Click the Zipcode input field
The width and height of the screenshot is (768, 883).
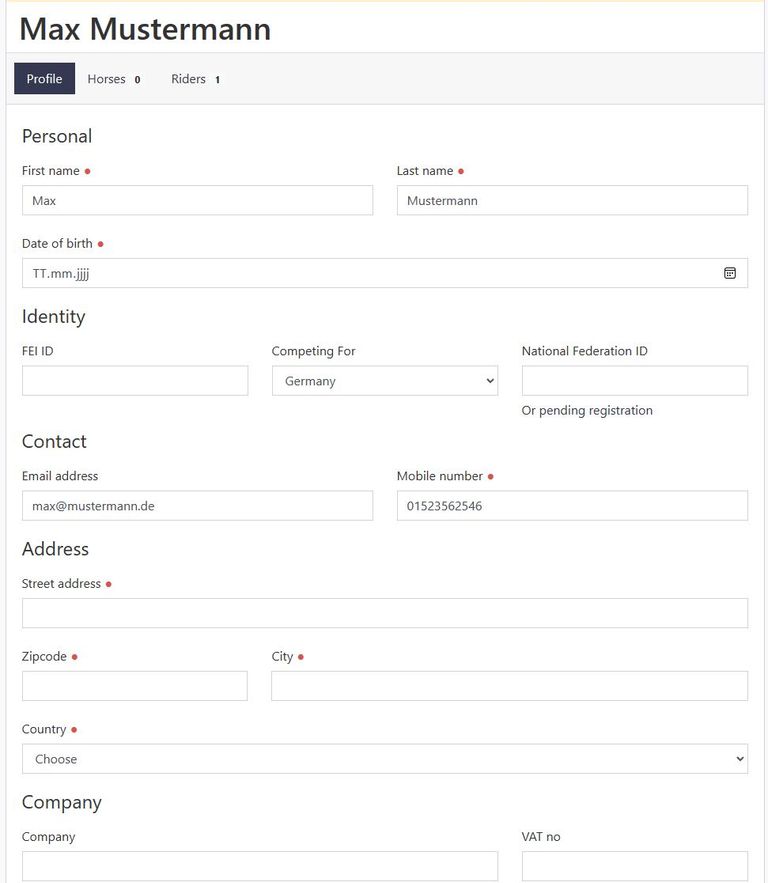click(x=135, y=686)
